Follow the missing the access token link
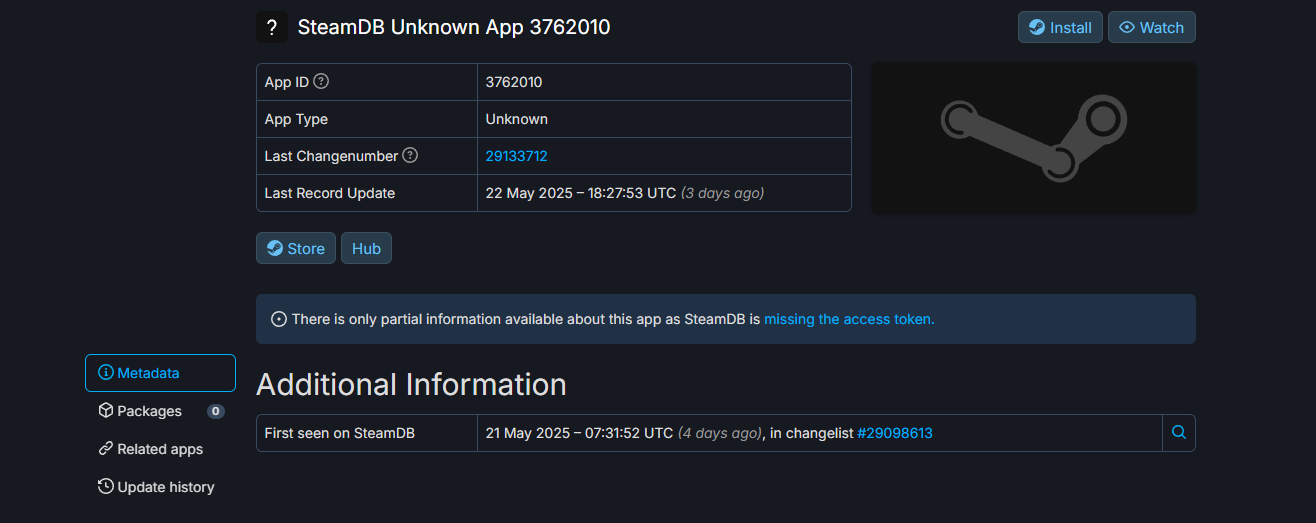The width and height of the screenshot is (1316, 523). coord(849,319)
